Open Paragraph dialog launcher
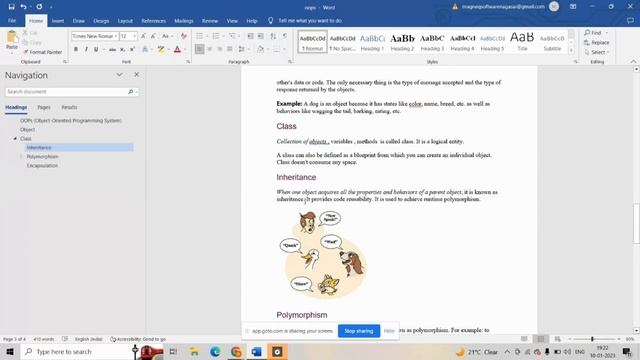 click(x=290, y=62)
